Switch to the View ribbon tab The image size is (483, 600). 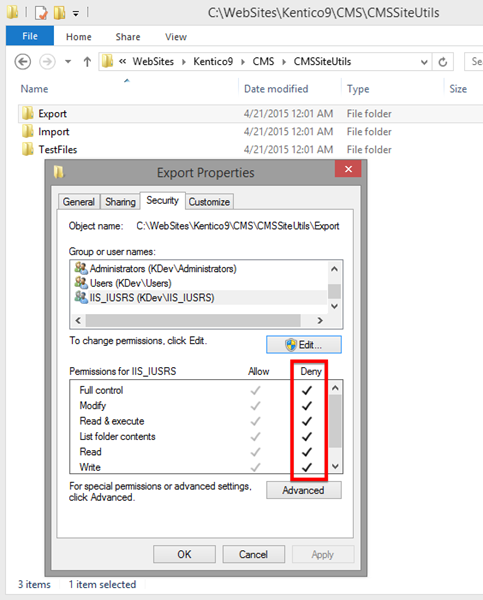(176, 37)
